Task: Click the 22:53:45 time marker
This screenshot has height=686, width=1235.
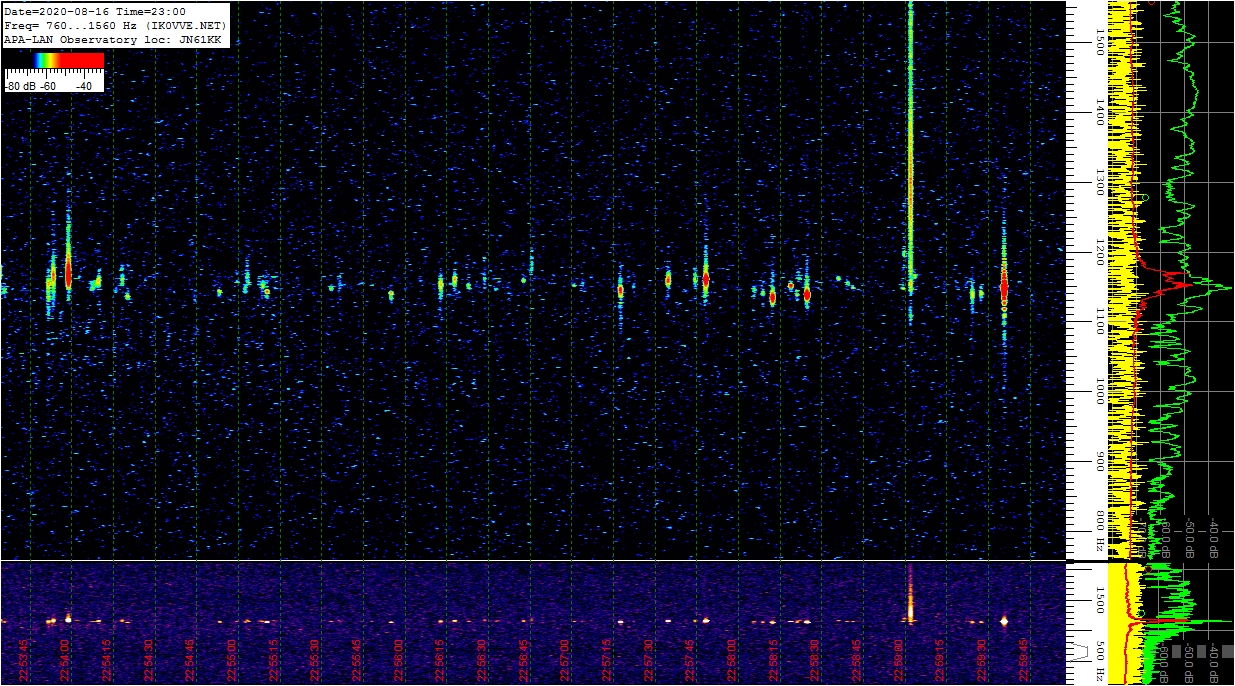Action: 23,660
